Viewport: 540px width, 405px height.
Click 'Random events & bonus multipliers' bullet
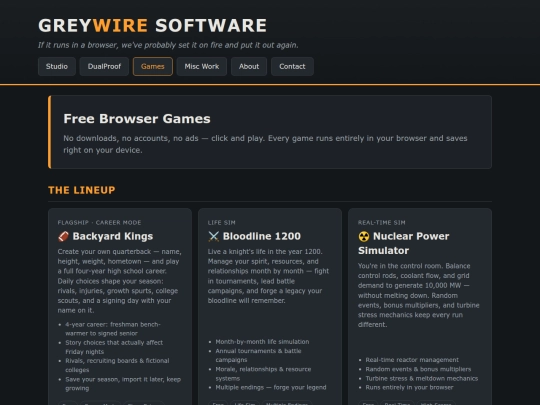tap(418, 369)
